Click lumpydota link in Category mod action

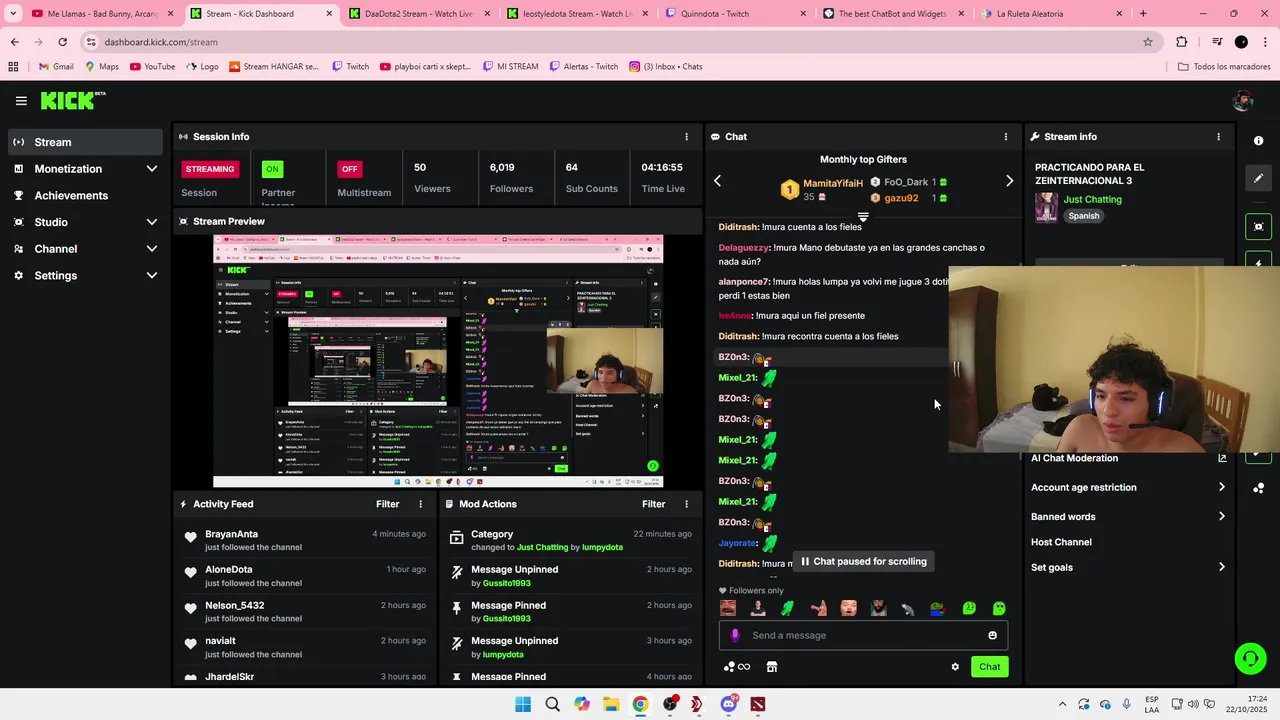pos(602,548)
